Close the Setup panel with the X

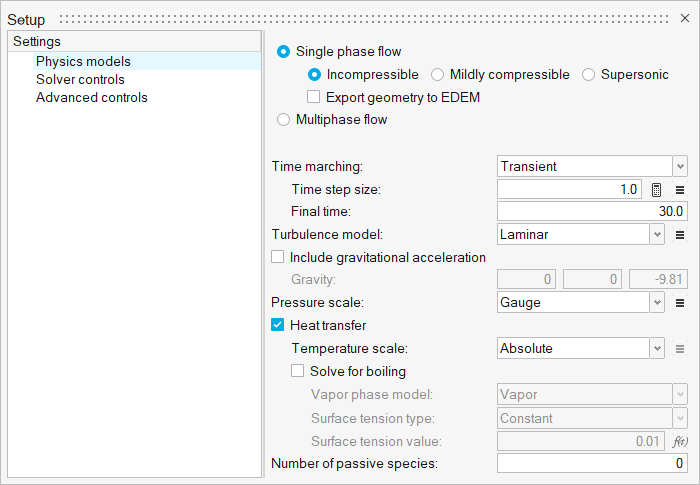click(685, 19)
